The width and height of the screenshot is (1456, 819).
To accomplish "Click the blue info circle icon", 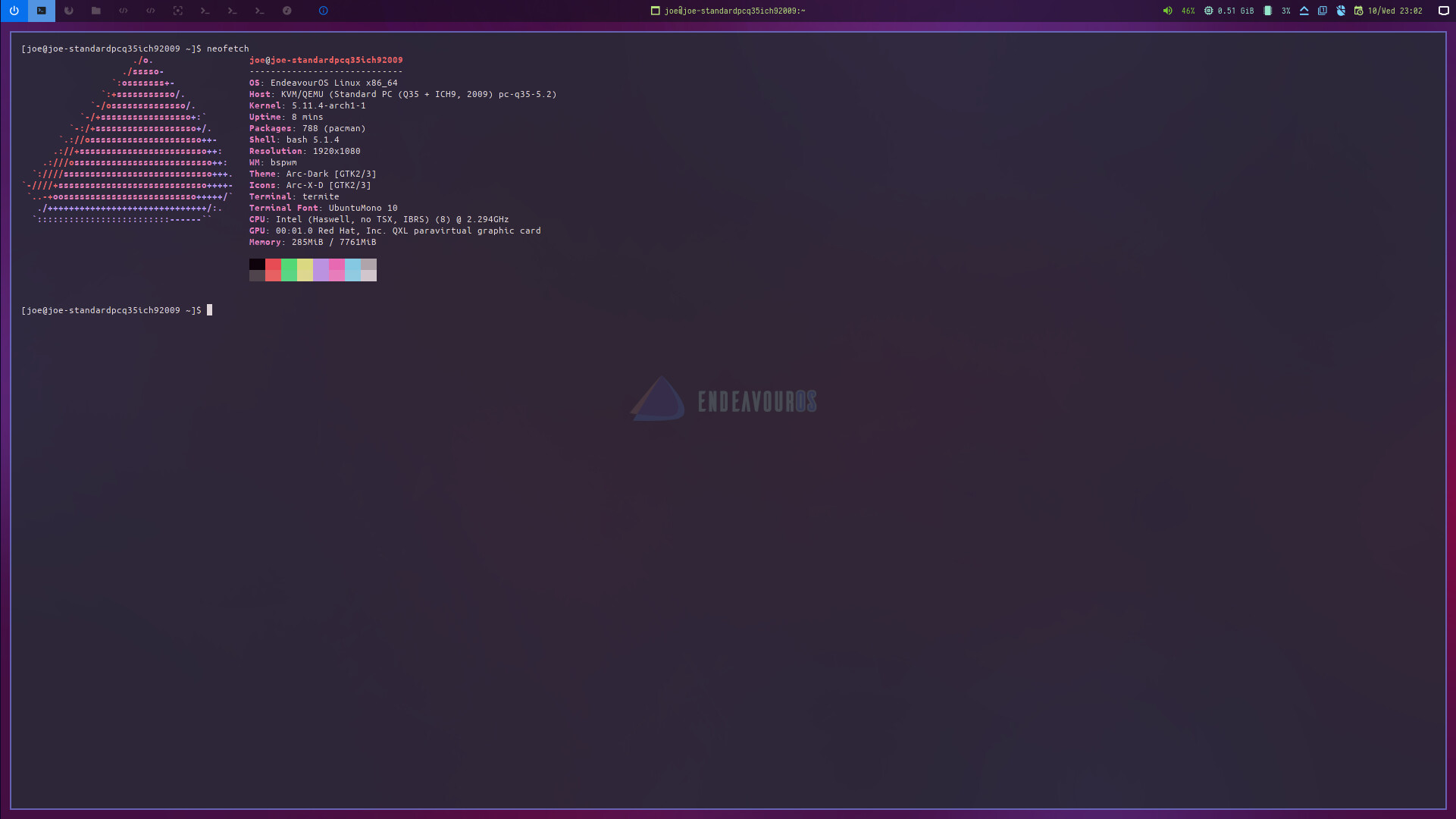I will click(x=324, y=11).
